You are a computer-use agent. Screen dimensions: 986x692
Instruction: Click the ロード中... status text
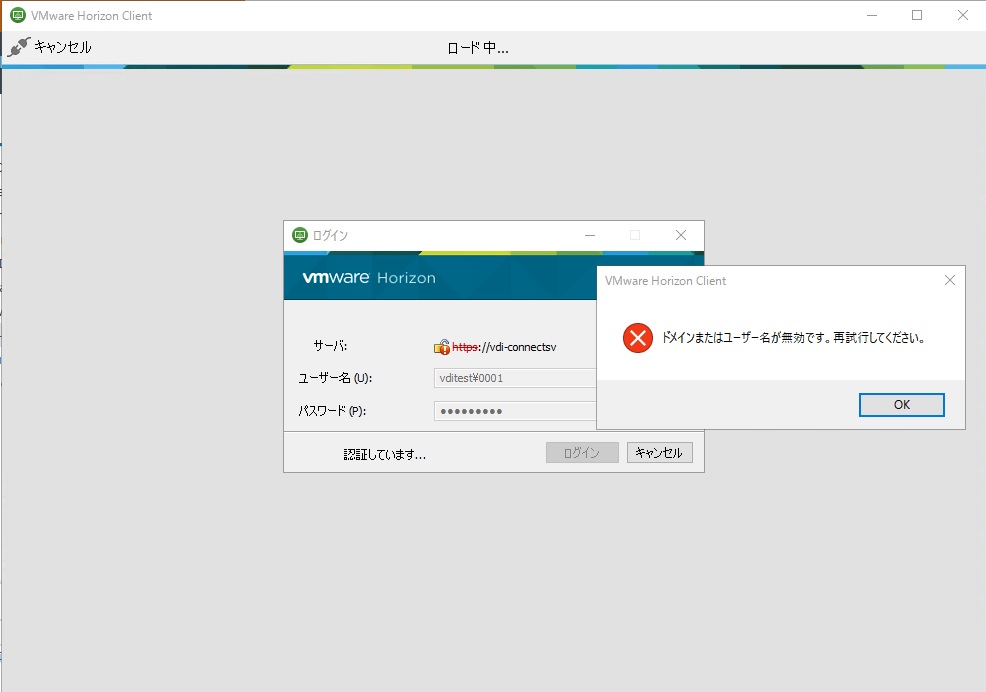[x=478, y=48]
